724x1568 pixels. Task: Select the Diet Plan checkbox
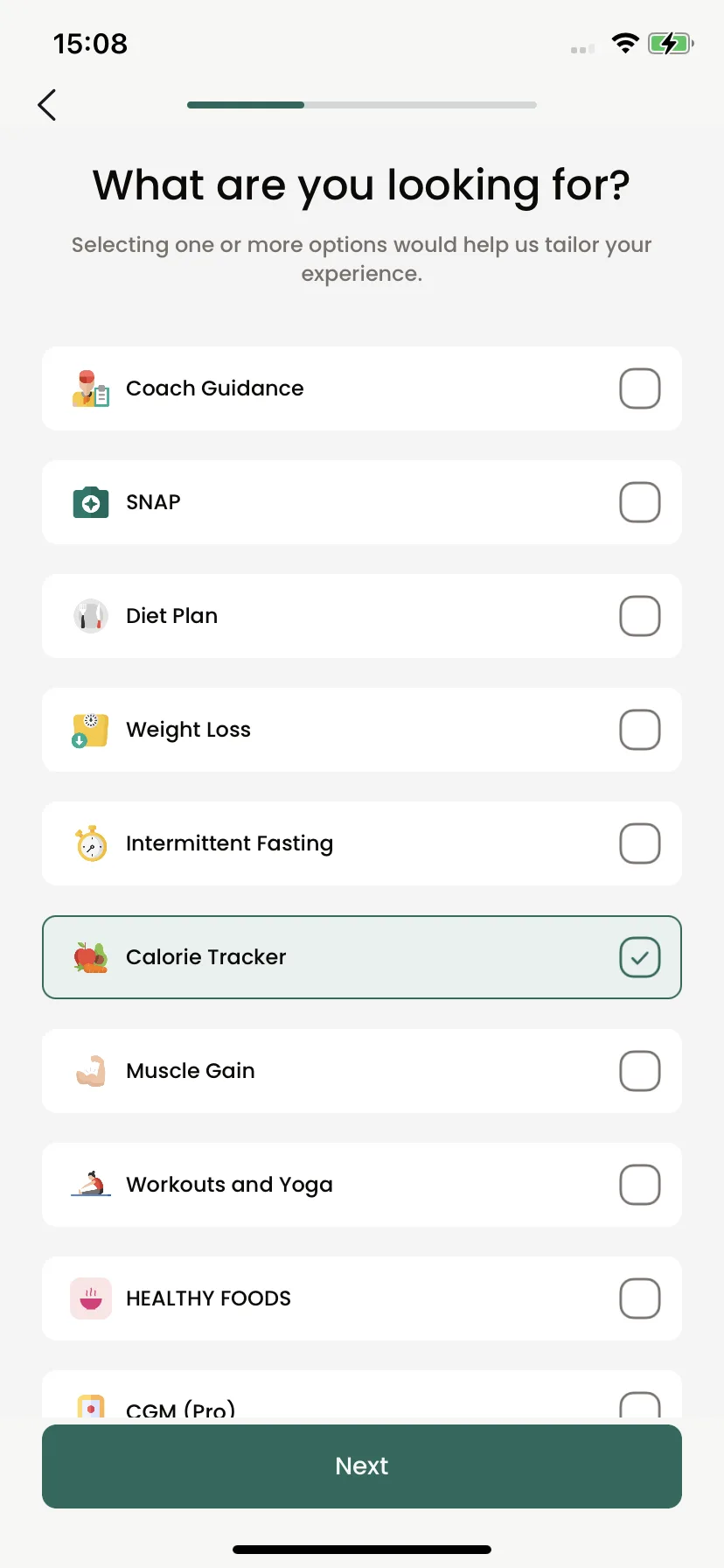pyautogui.click(x=640, y=616)
